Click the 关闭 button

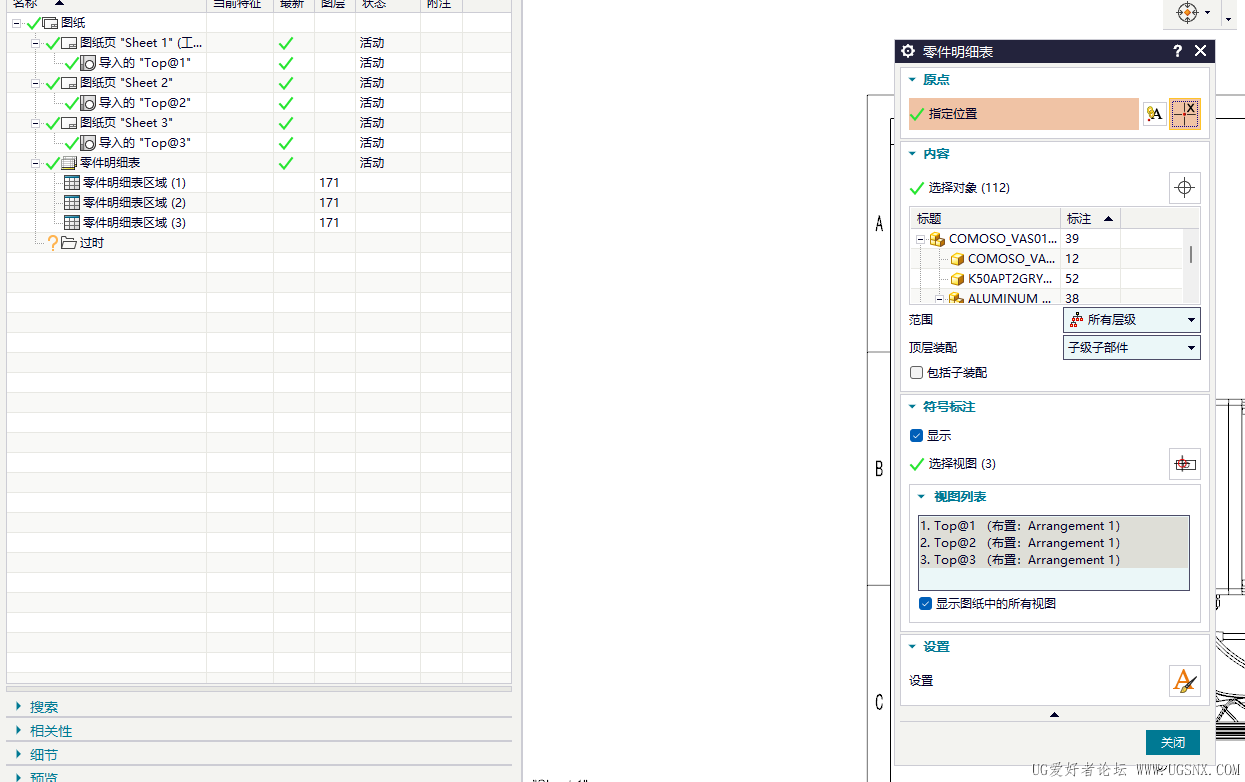1172,742
